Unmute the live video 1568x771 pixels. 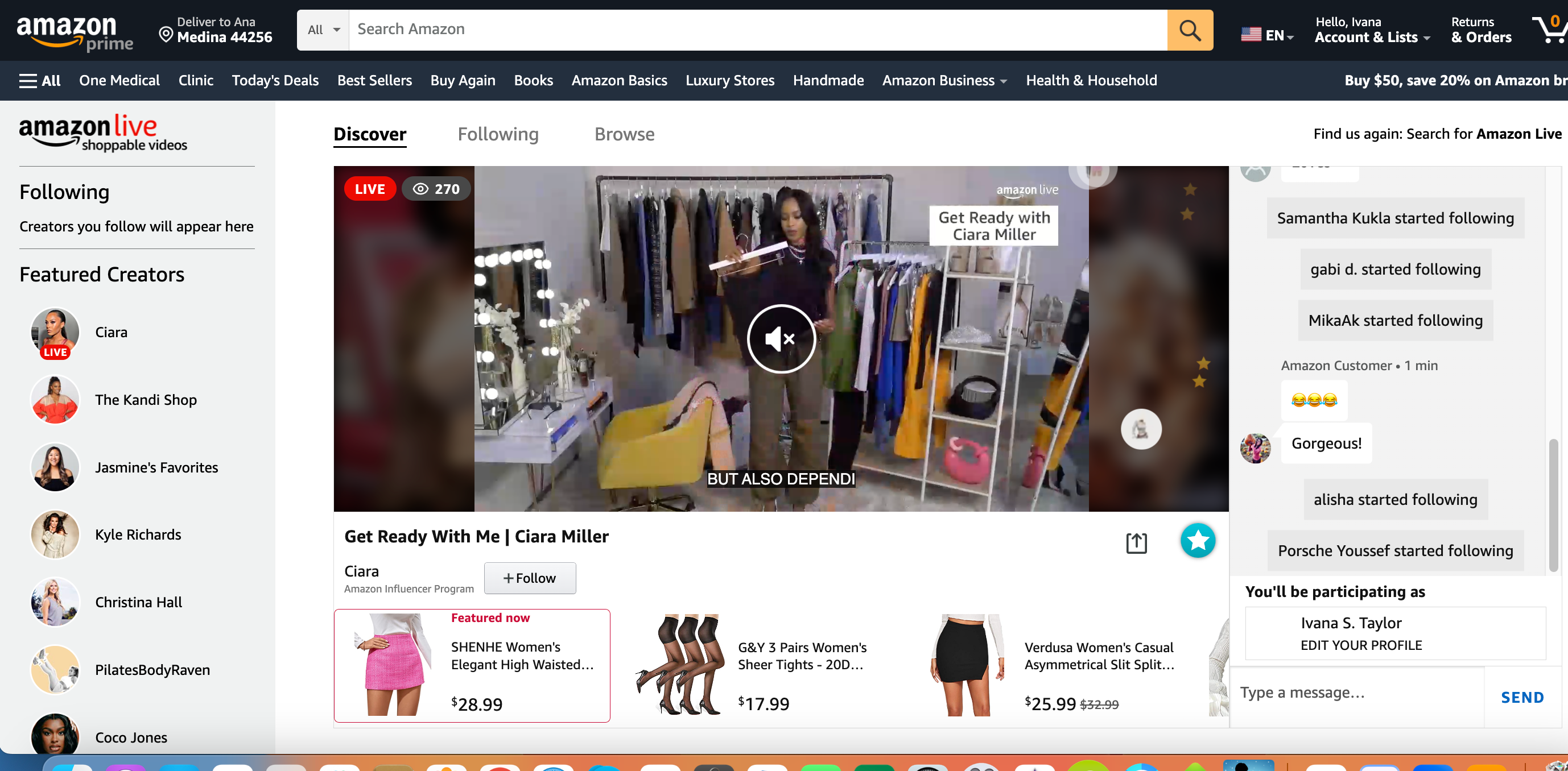pos(781,338)
